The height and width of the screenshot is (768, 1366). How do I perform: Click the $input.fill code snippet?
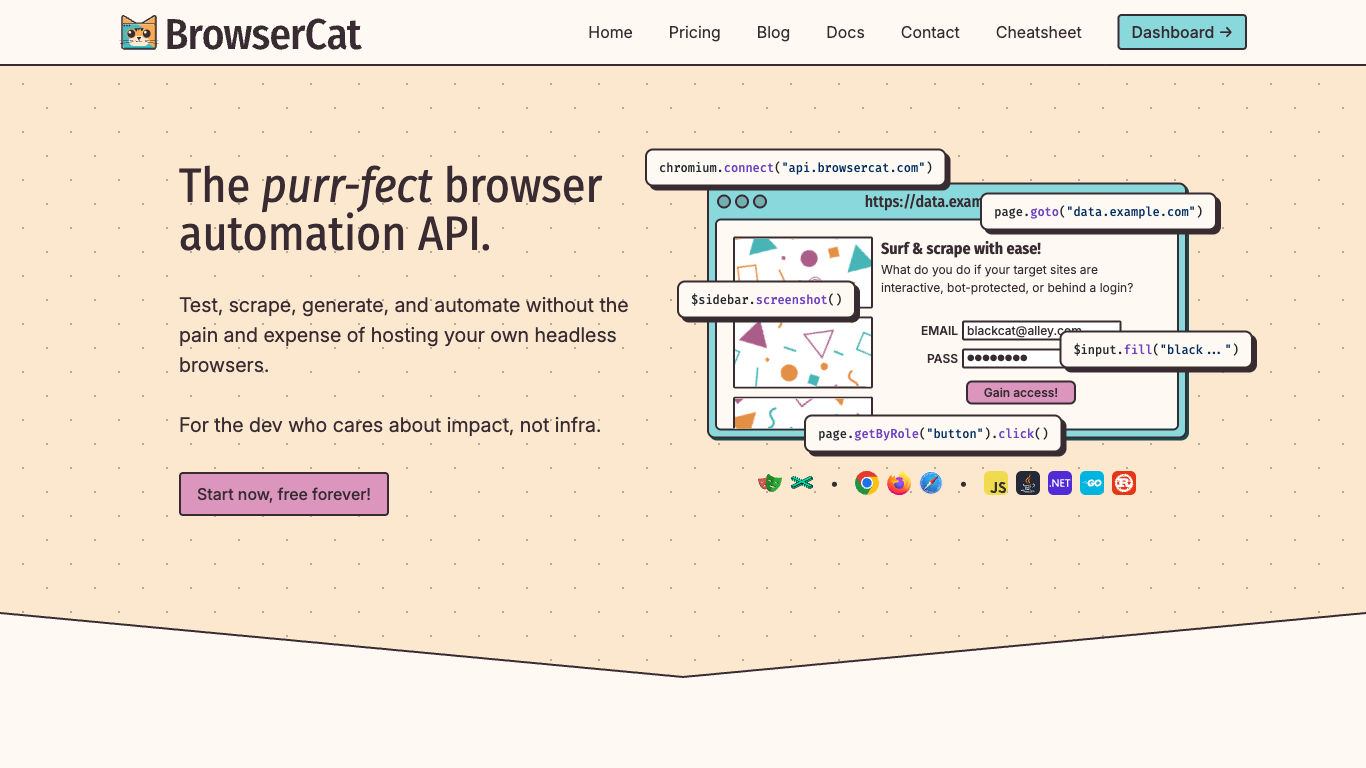1156,349
